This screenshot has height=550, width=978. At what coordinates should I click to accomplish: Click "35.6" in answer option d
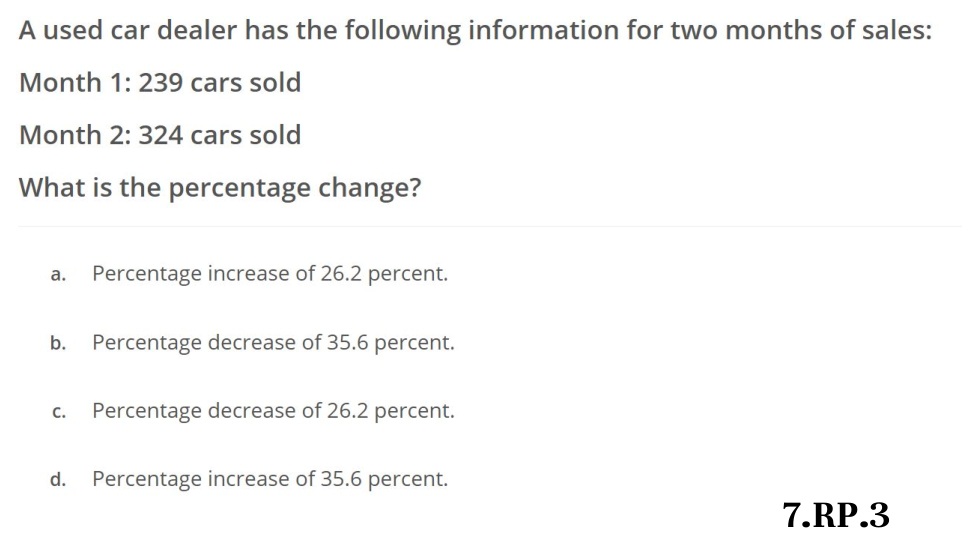(x=341, y=480)
